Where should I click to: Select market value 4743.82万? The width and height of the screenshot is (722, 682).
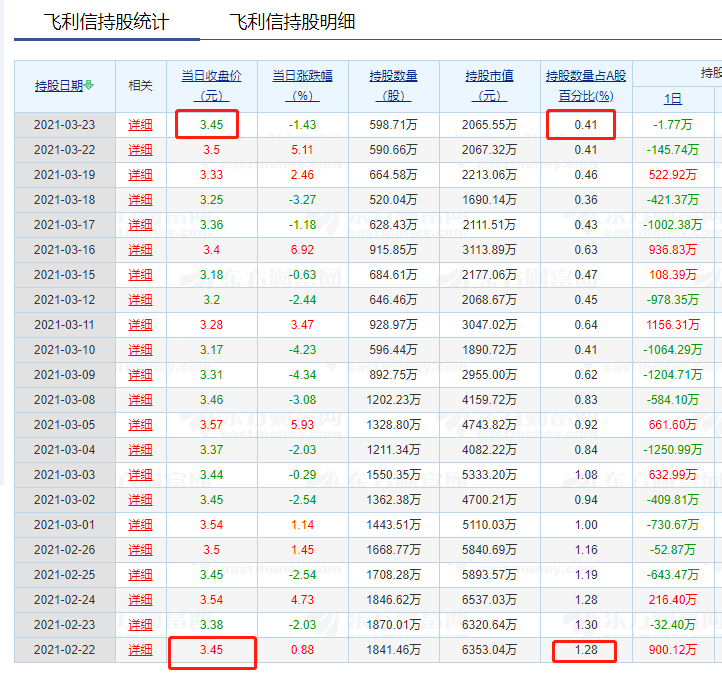pyautogui.click(x=489, y=425)
